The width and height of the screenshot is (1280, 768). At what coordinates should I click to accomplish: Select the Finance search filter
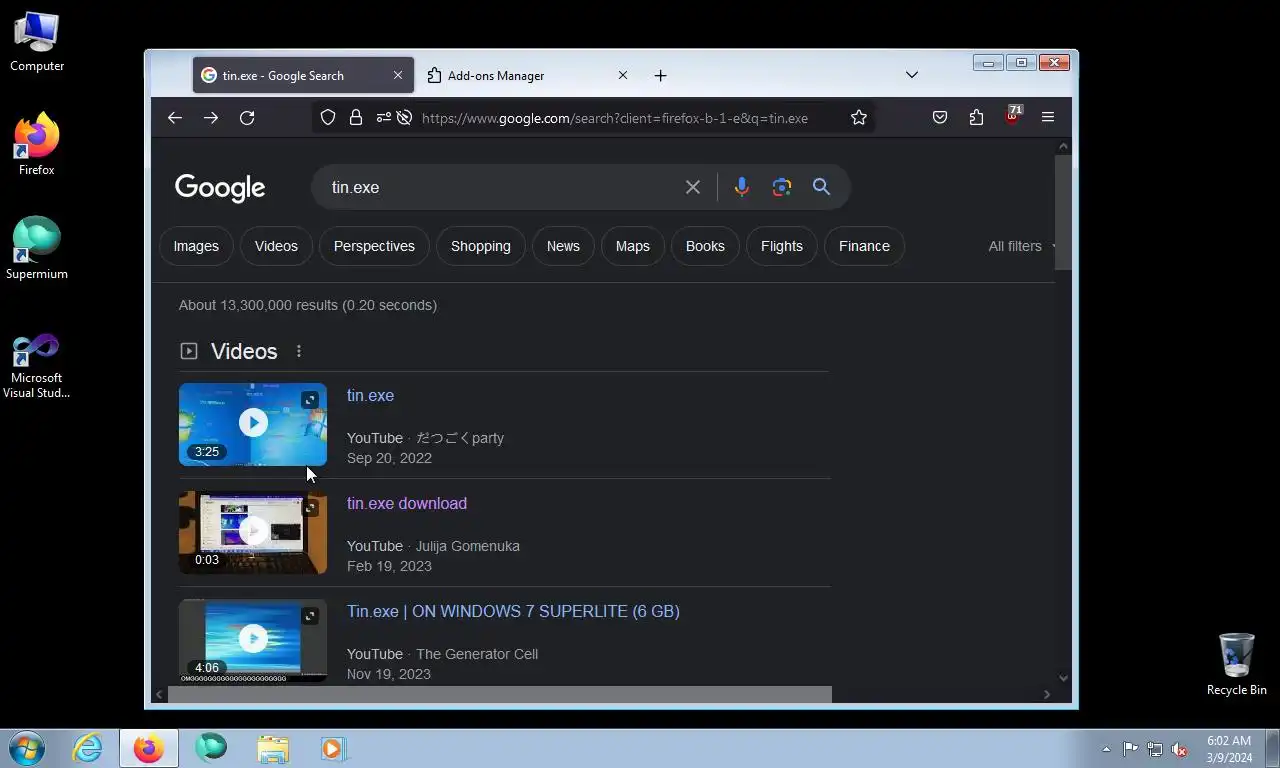coord(864,246)
